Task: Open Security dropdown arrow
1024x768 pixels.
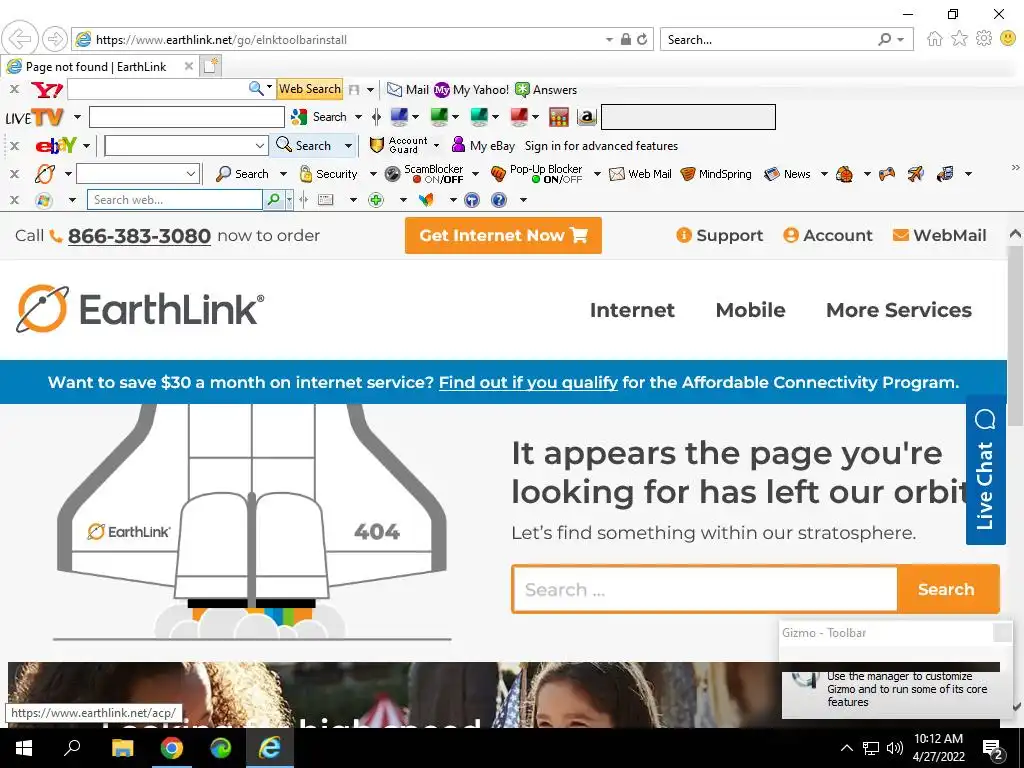Action: (373, 174)
